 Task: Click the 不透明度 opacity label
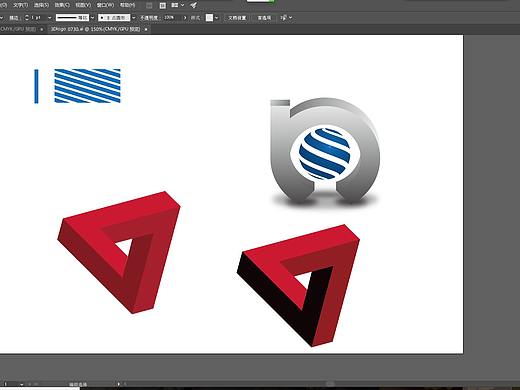149,18
